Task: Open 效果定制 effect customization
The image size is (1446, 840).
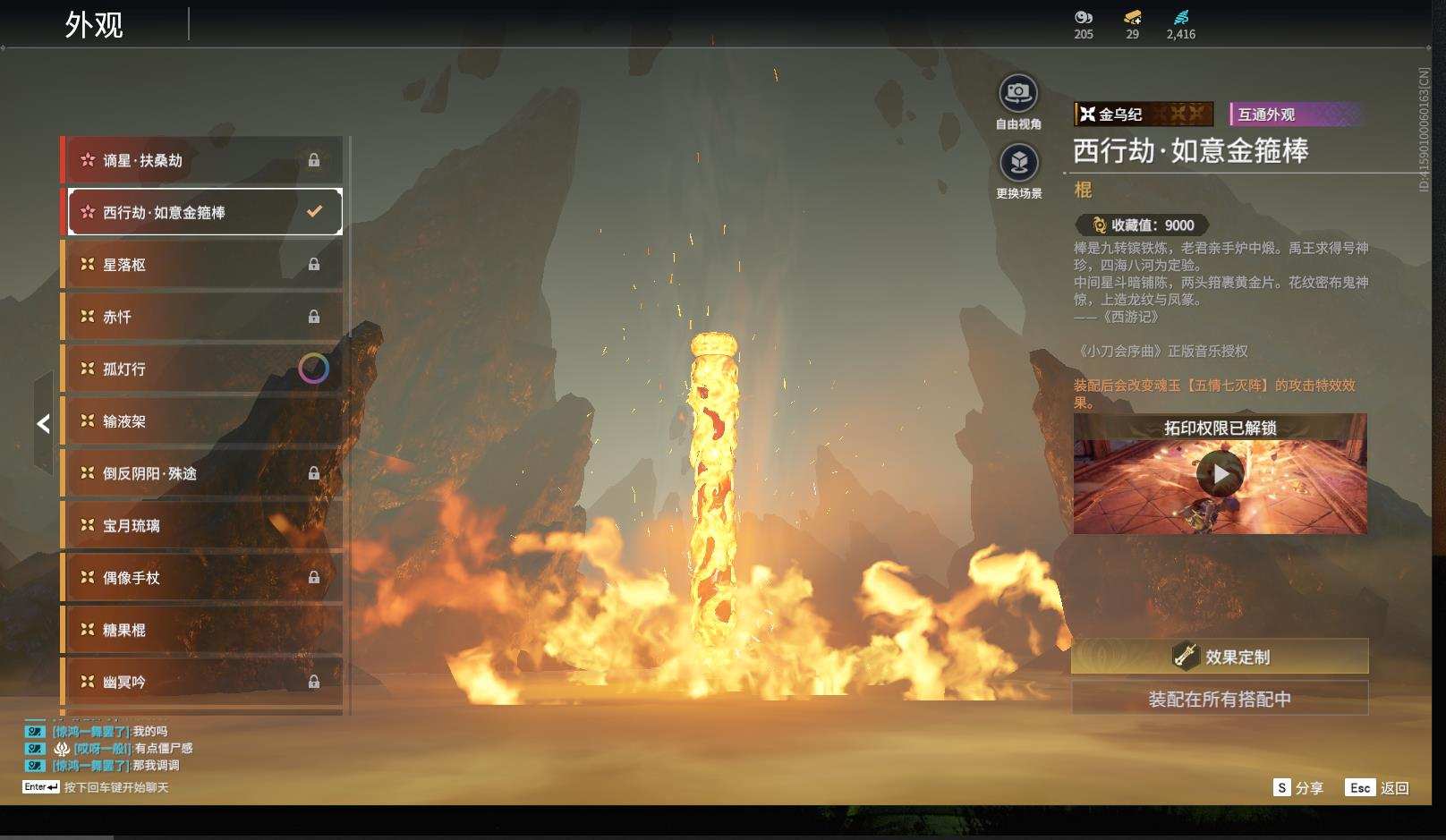Action: (x=1220, y=656)
